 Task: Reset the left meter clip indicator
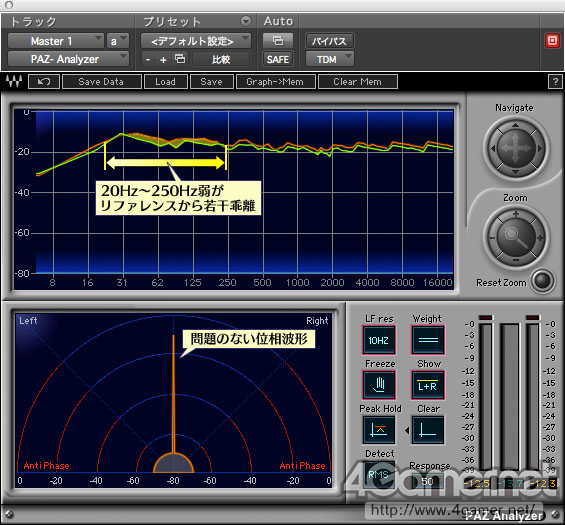(x=485, y=317)
